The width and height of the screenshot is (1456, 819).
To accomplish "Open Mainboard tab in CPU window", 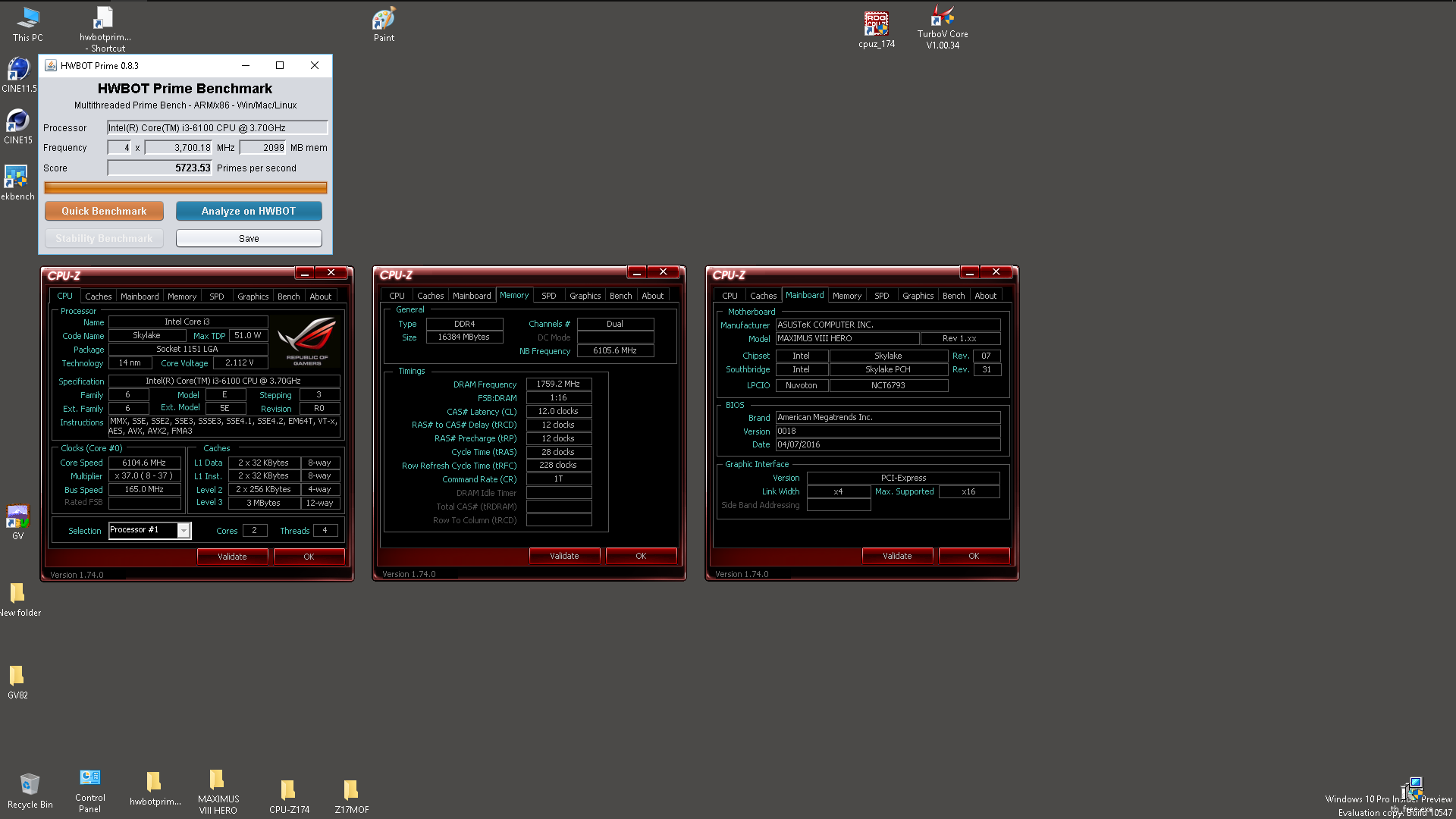I will click(x=140, y=297).
